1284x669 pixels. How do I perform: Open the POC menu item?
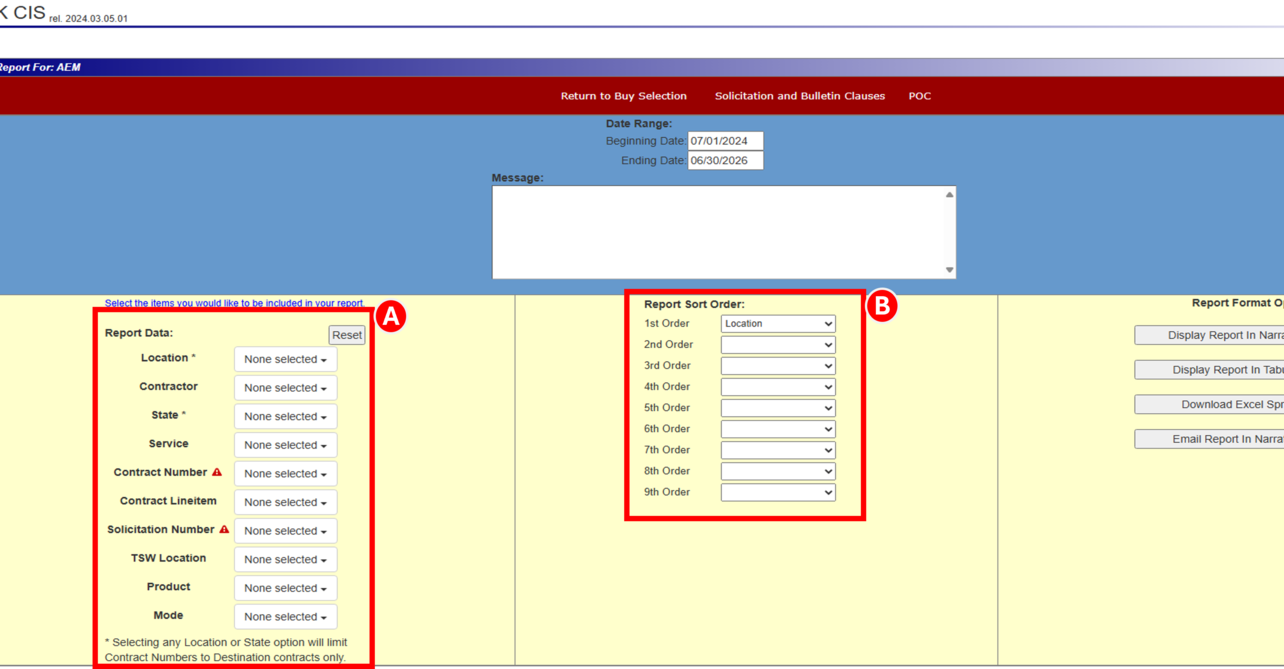(919, 96)
